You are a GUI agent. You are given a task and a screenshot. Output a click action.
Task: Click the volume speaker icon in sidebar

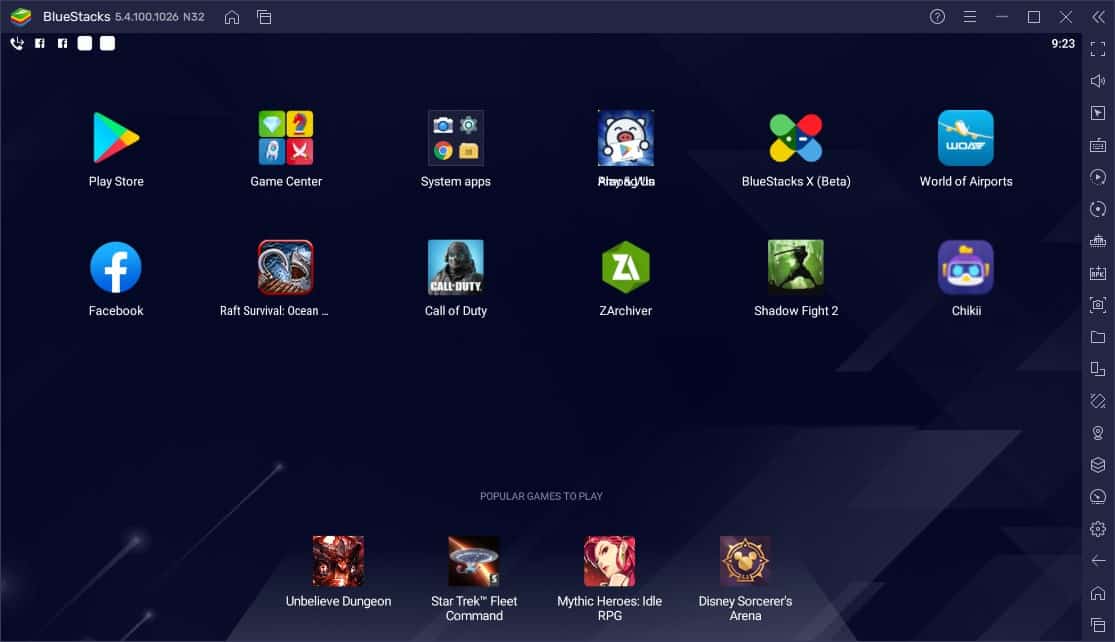point(1098,81)
